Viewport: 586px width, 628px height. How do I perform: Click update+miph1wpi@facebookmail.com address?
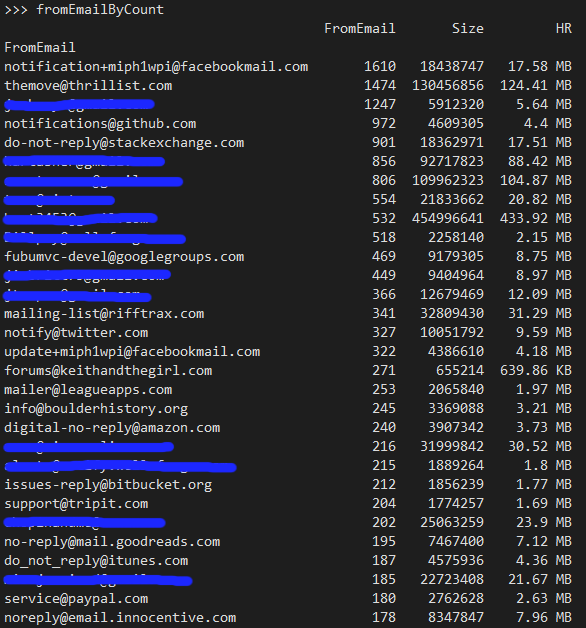point(132,352)
